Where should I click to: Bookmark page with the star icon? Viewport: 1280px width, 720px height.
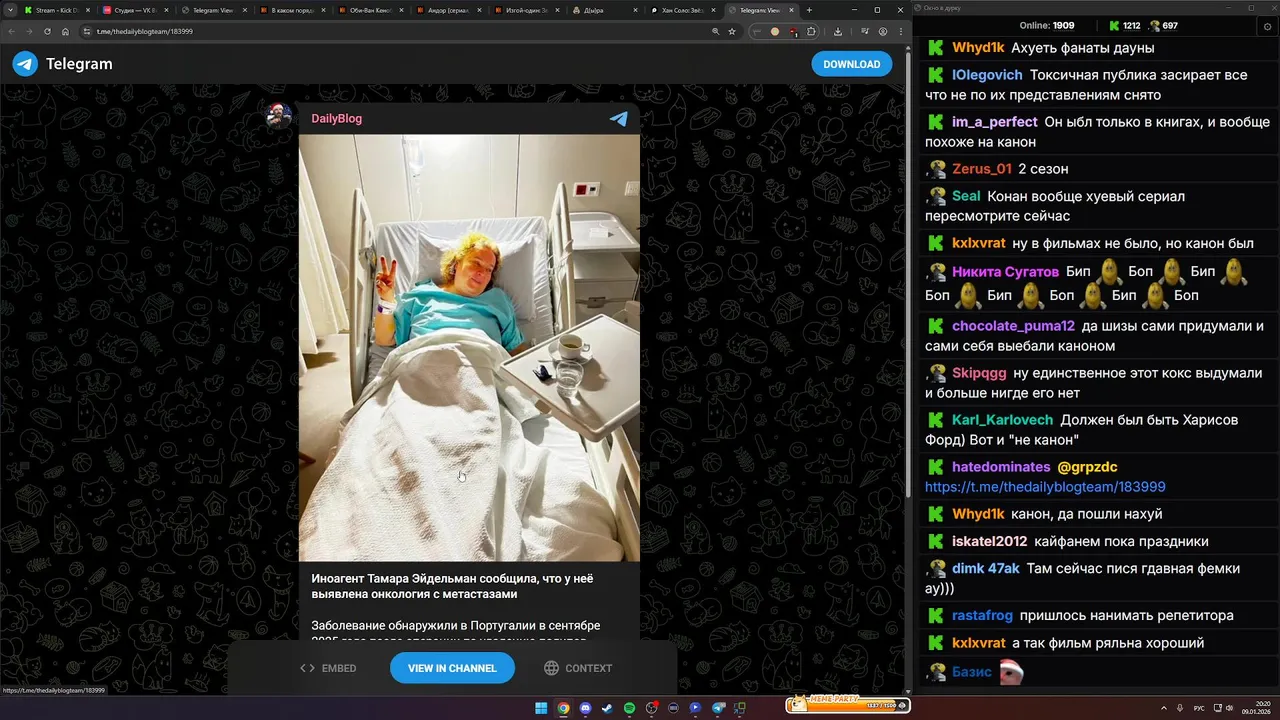pyautogui.click(x=732, y=31)
